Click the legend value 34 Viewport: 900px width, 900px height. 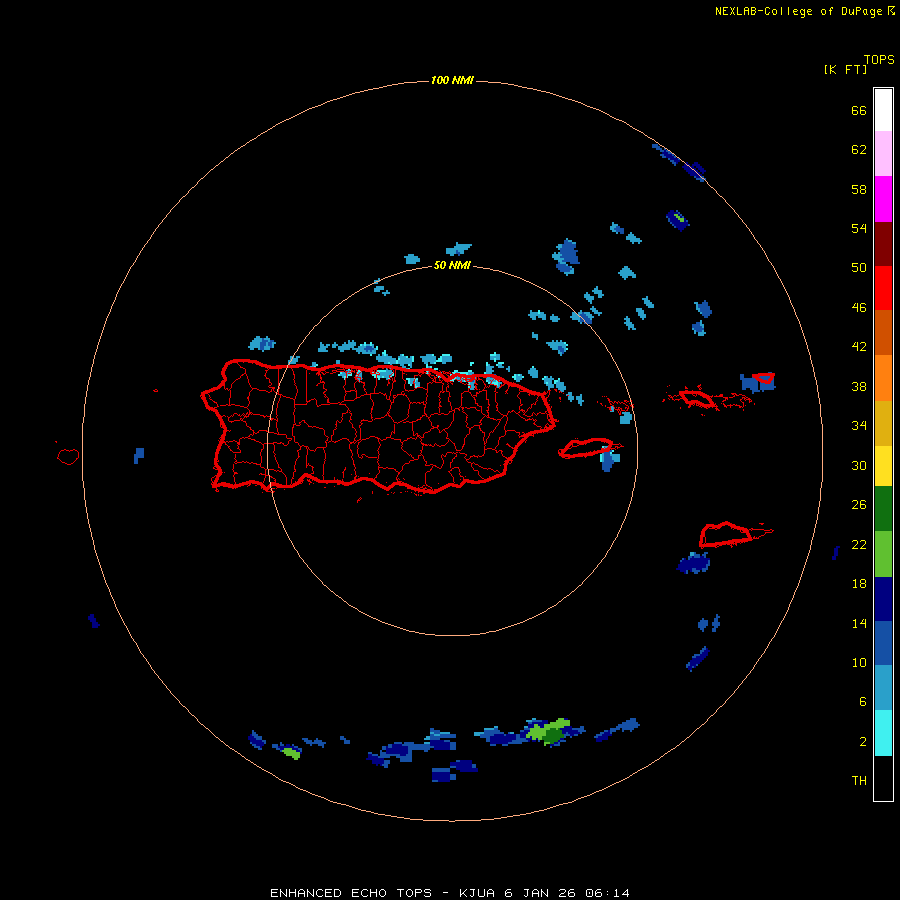click(x=859, y=426)
